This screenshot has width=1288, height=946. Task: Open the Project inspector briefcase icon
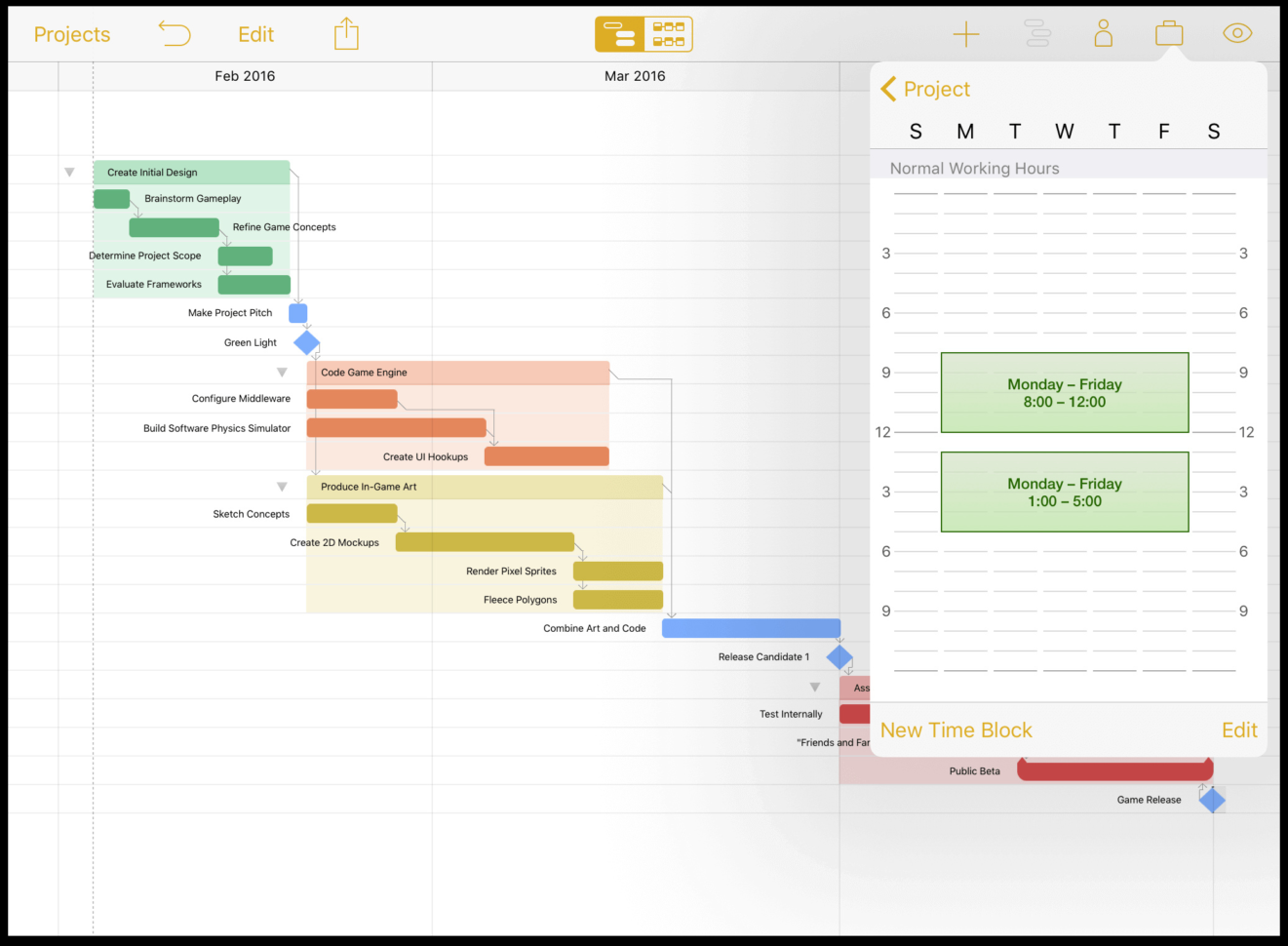(x=1169, y=32)
